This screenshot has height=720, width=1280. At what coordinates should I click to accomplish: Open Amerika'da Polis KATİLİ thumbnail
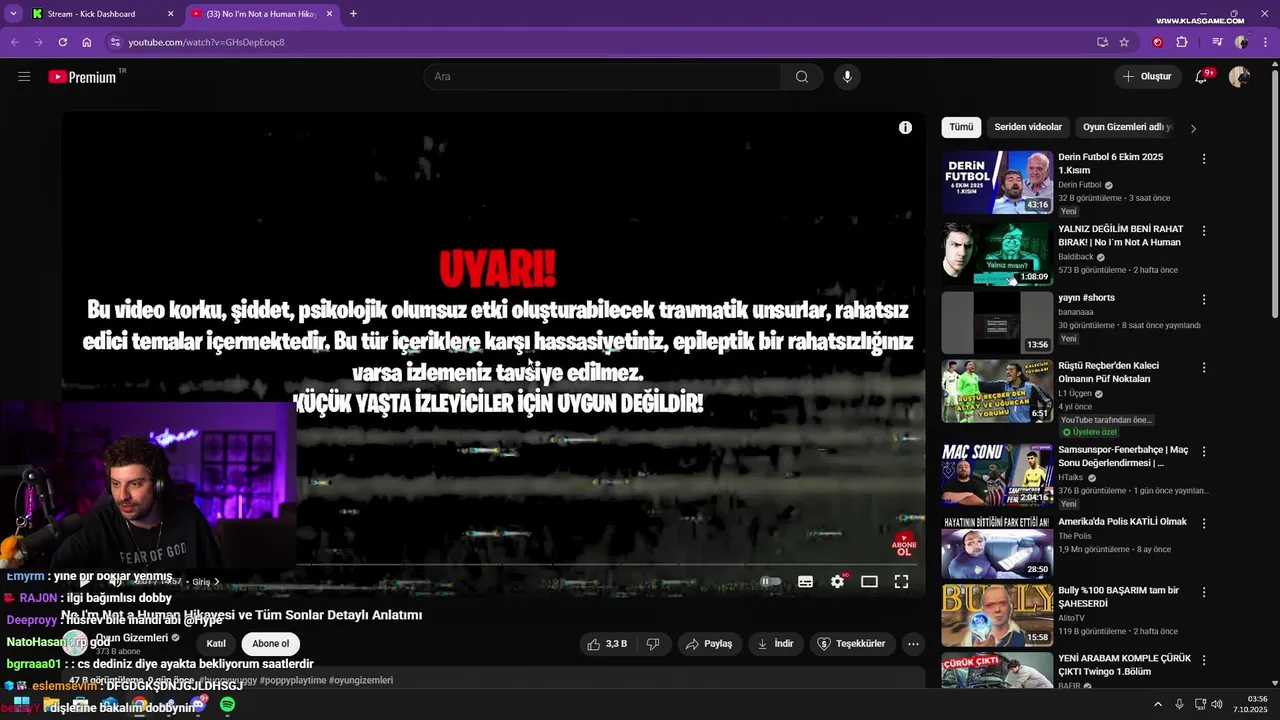click(x=997, y=547)
